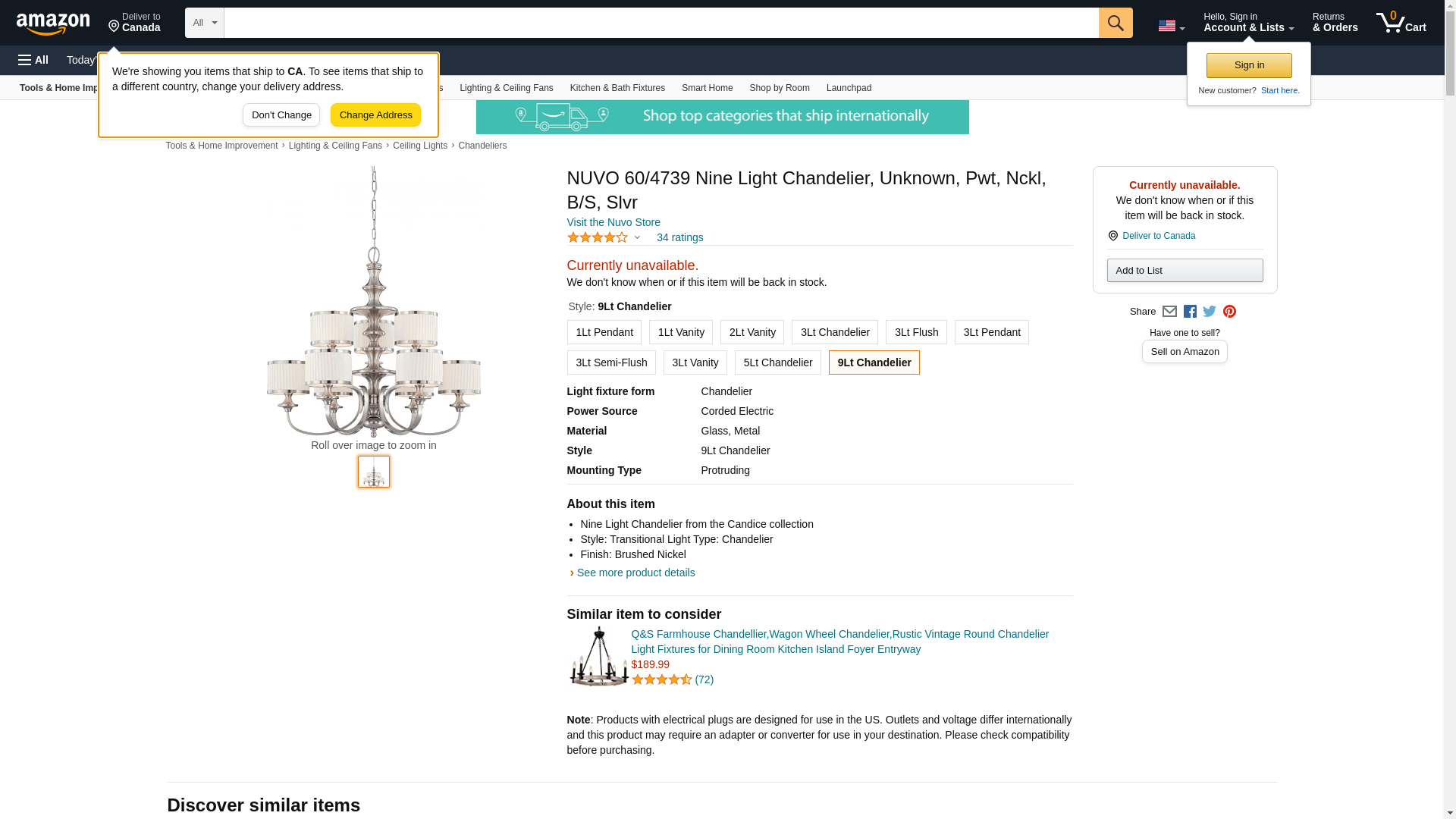1456x819 pixels.
Task: Share product on Pinterest
Action: 1229,312
